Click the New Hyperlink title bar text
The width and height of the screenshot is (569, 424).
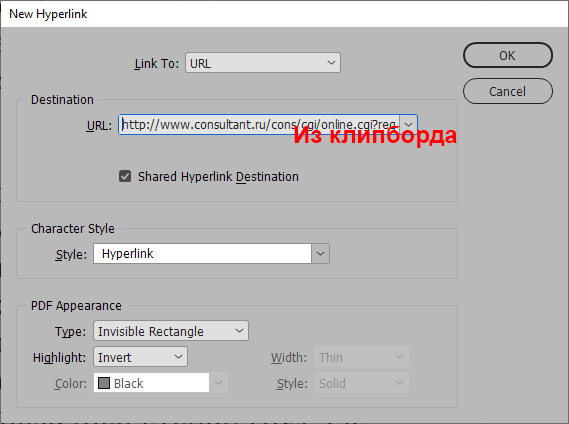(48, 14)
